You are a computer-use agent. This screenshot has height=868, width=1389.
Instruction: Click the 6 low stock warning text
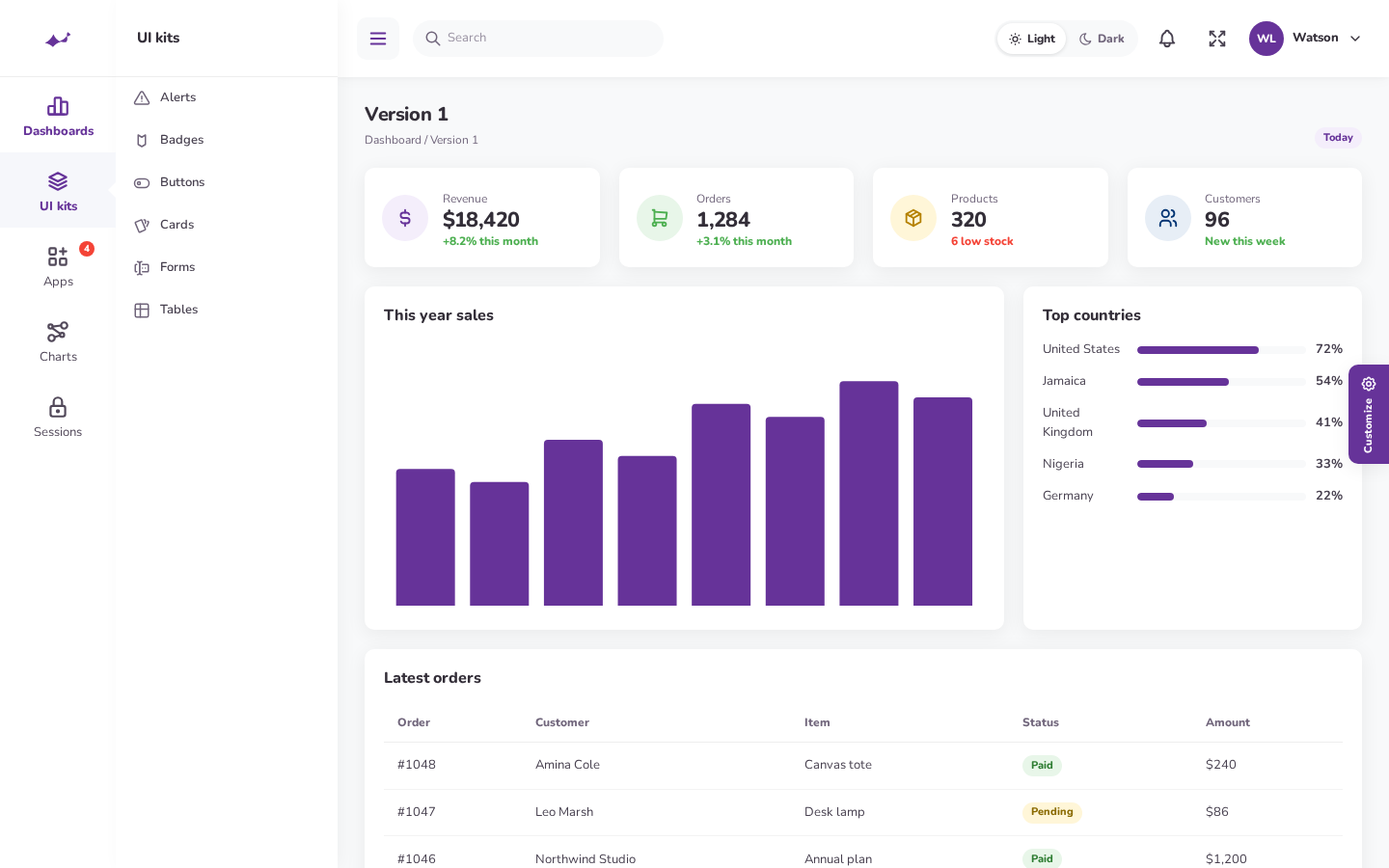point(982,241)
